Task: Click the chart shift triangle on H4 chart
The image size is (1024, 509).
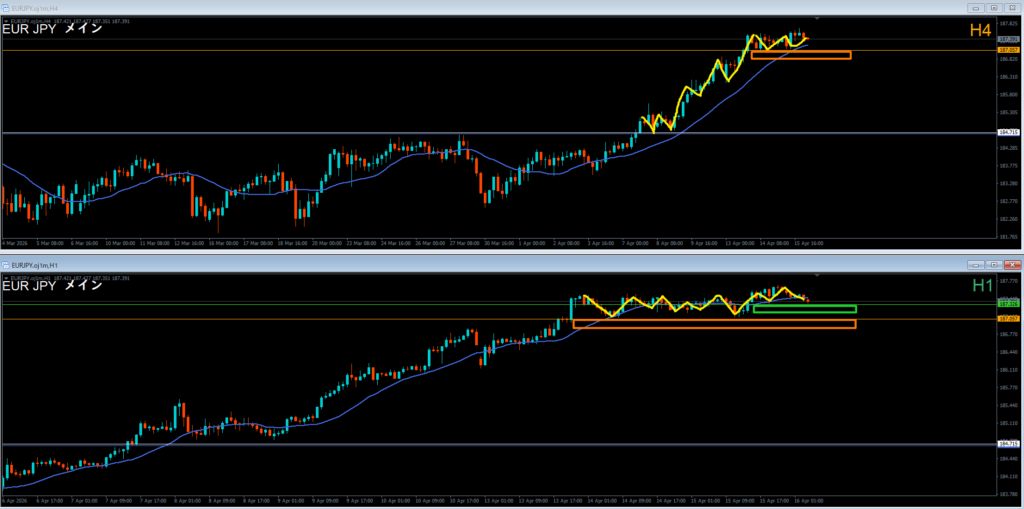Action: pyautogui.click(x=819, y=18)
